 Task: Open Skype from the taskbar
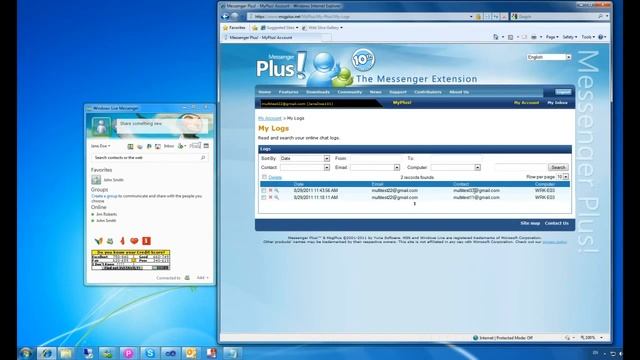[x=150, y=353]
